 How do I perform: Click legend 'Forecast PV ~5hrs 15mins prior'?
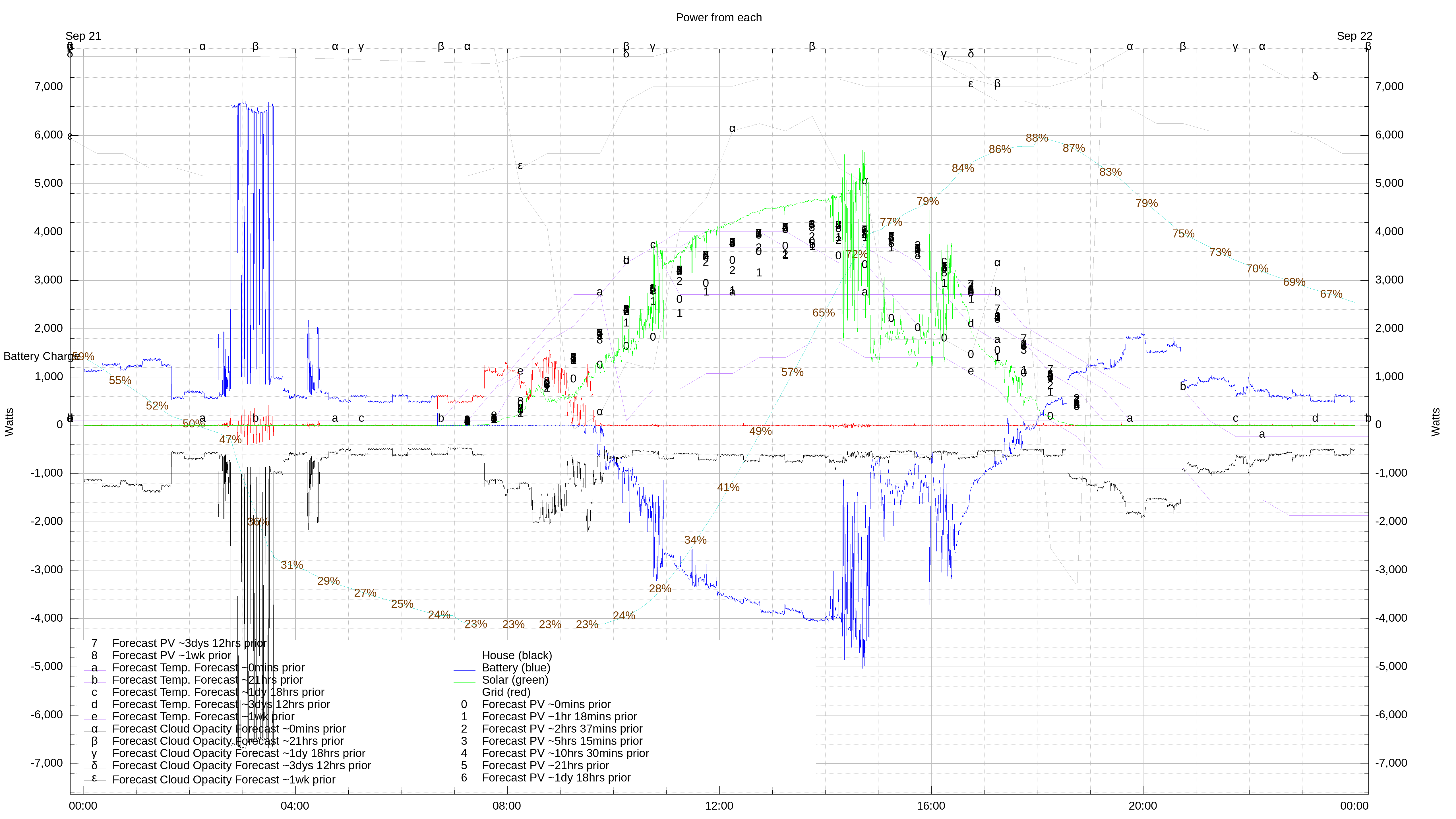[x=562, y=741]
